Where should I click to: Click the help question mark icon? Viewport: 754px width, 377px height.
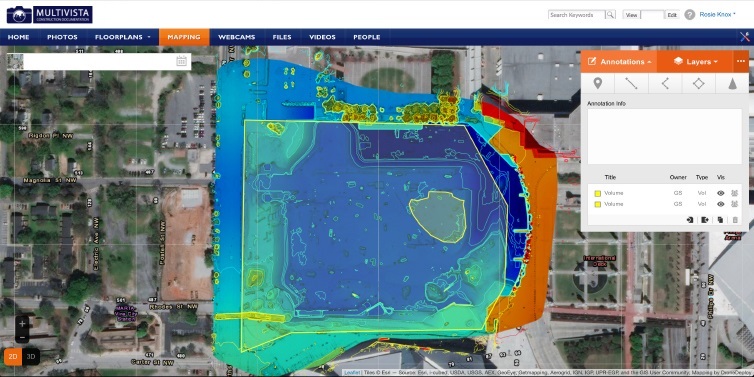click(690, 14)
